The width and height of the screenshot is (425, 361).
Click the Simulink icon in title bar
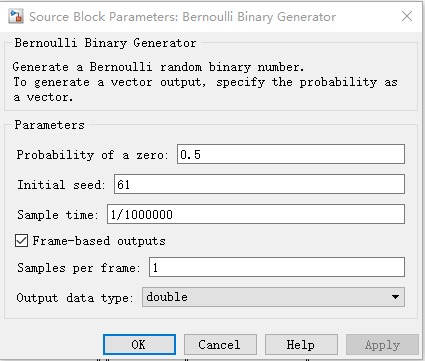16,16
